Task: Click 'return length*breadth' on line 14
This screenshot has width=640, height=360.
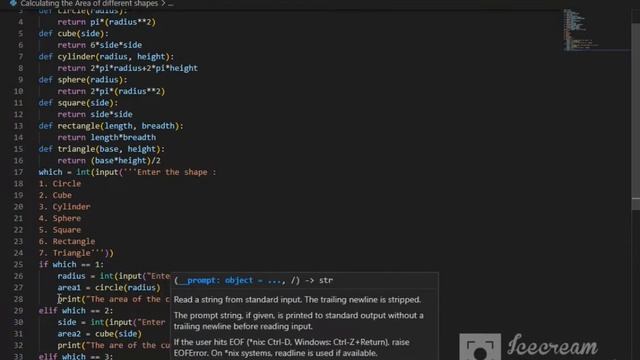Action: pos(107,138)
